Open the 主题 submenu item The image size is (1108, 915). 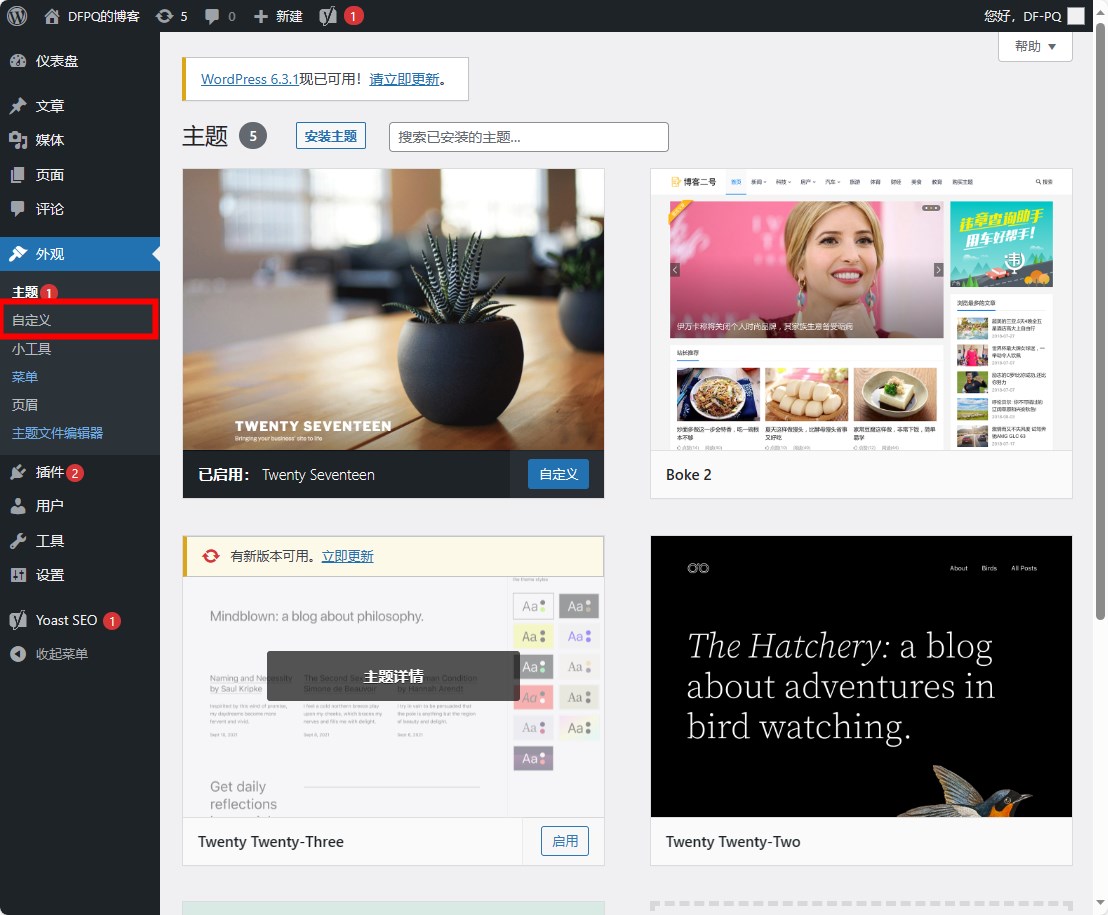25,292
